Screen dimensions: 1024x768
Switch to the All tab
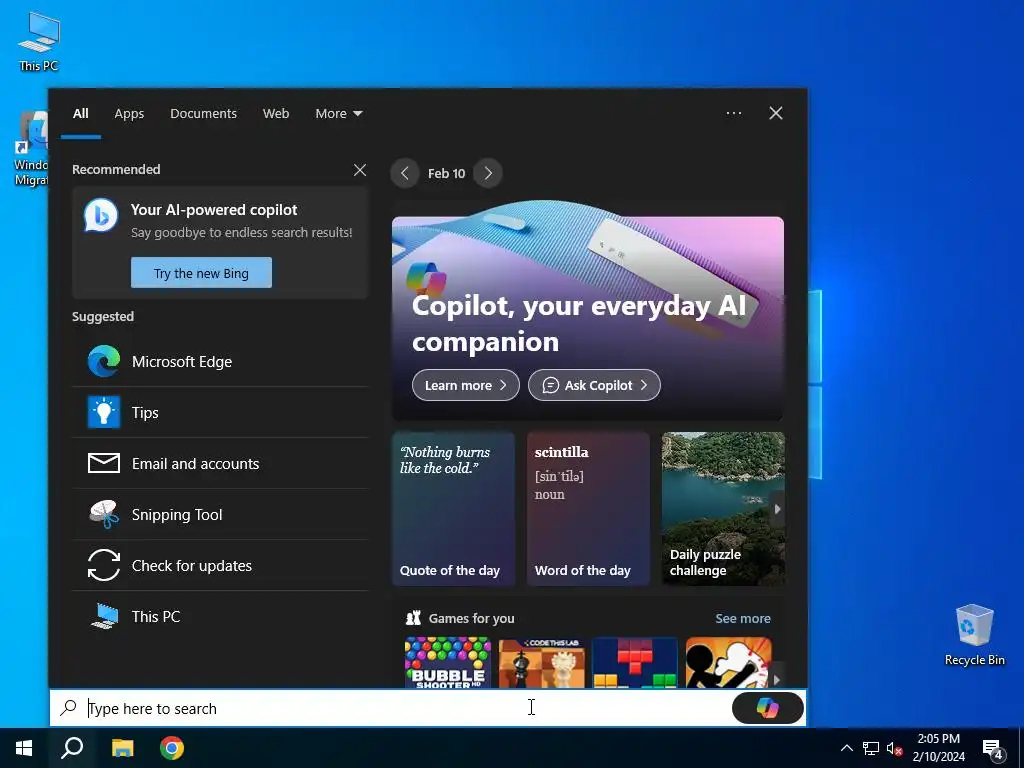coord(80,114)
